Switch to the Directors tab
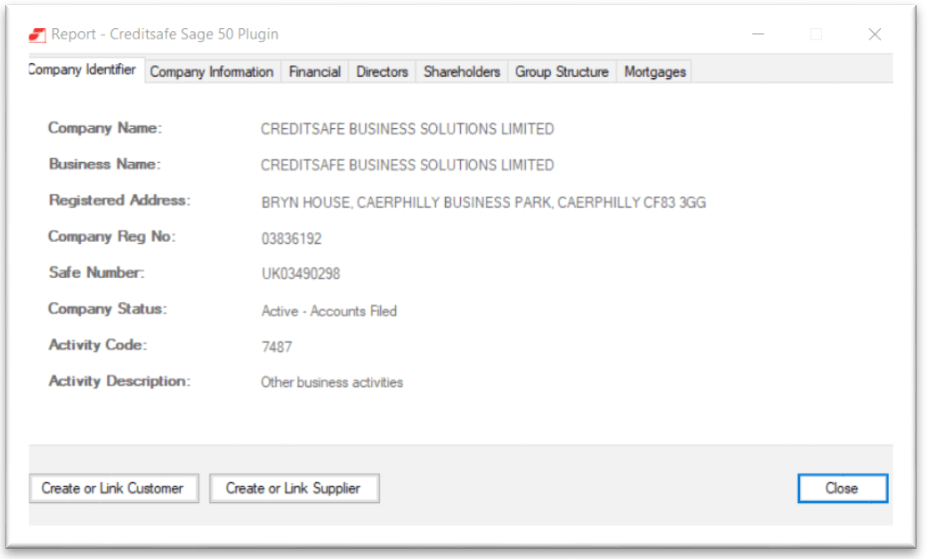The image size is (928, 559). tap(382, 72)
